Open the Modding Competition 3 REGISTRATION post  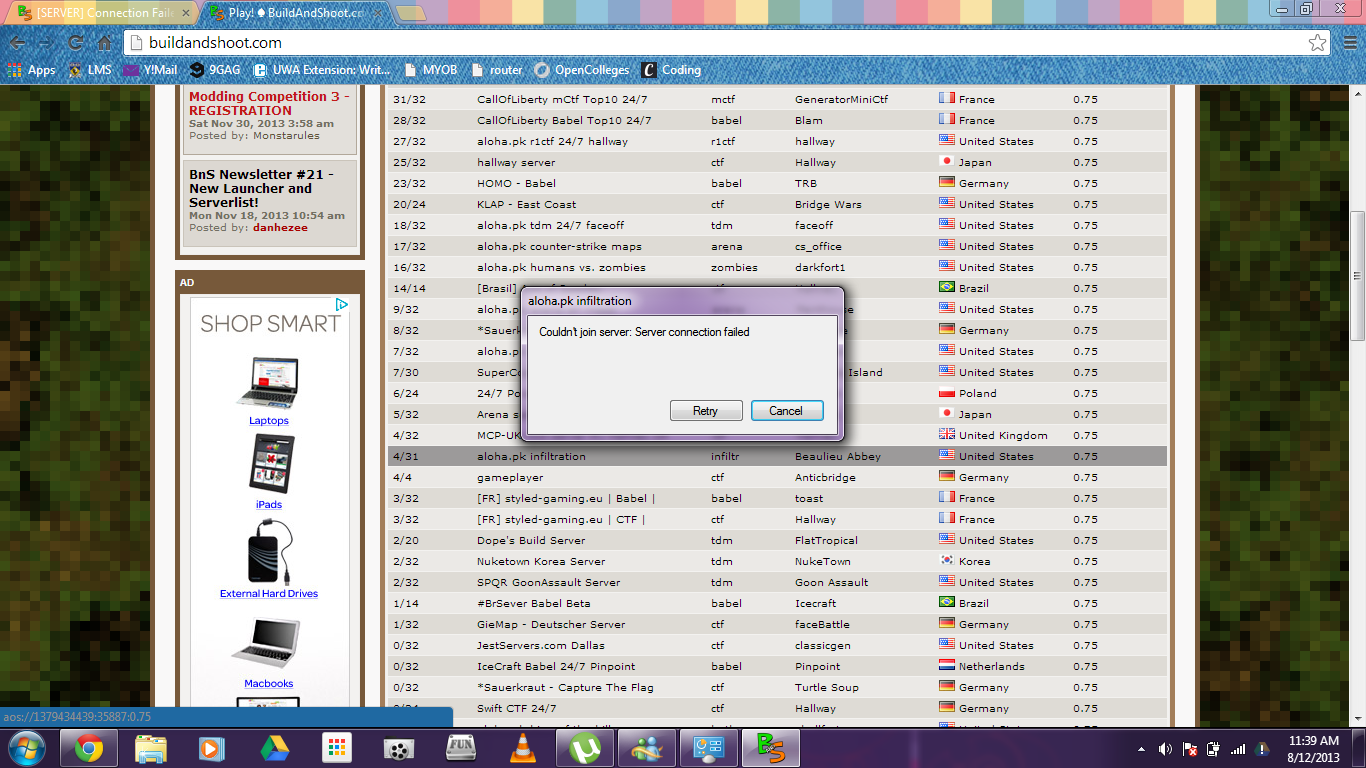pos(269,104)
